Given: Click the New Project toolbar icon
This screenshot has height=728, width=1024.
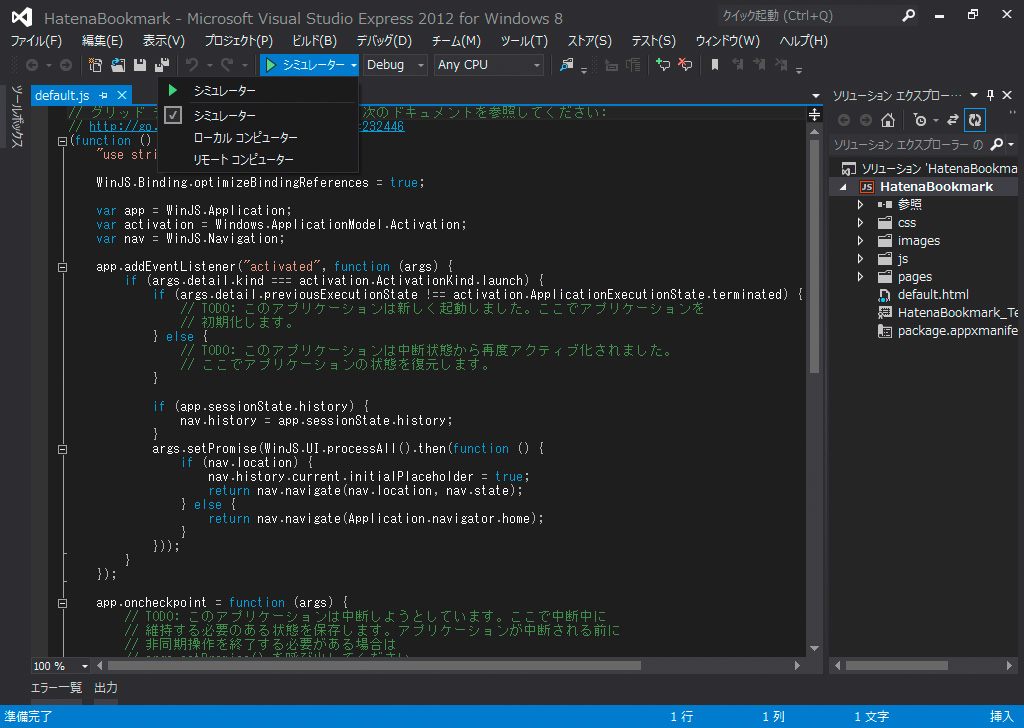Looking at the screenshot, I should click(x=95, y=65).
